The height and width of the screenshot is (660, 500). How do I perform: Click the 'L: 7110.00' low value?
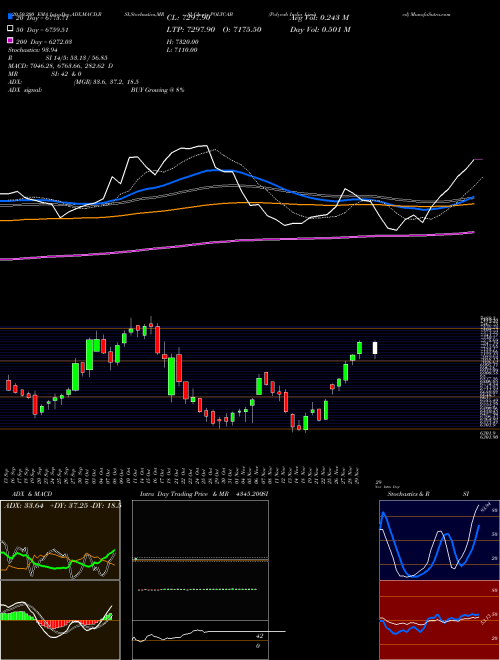pyautogui.click(x=182, y=50)
